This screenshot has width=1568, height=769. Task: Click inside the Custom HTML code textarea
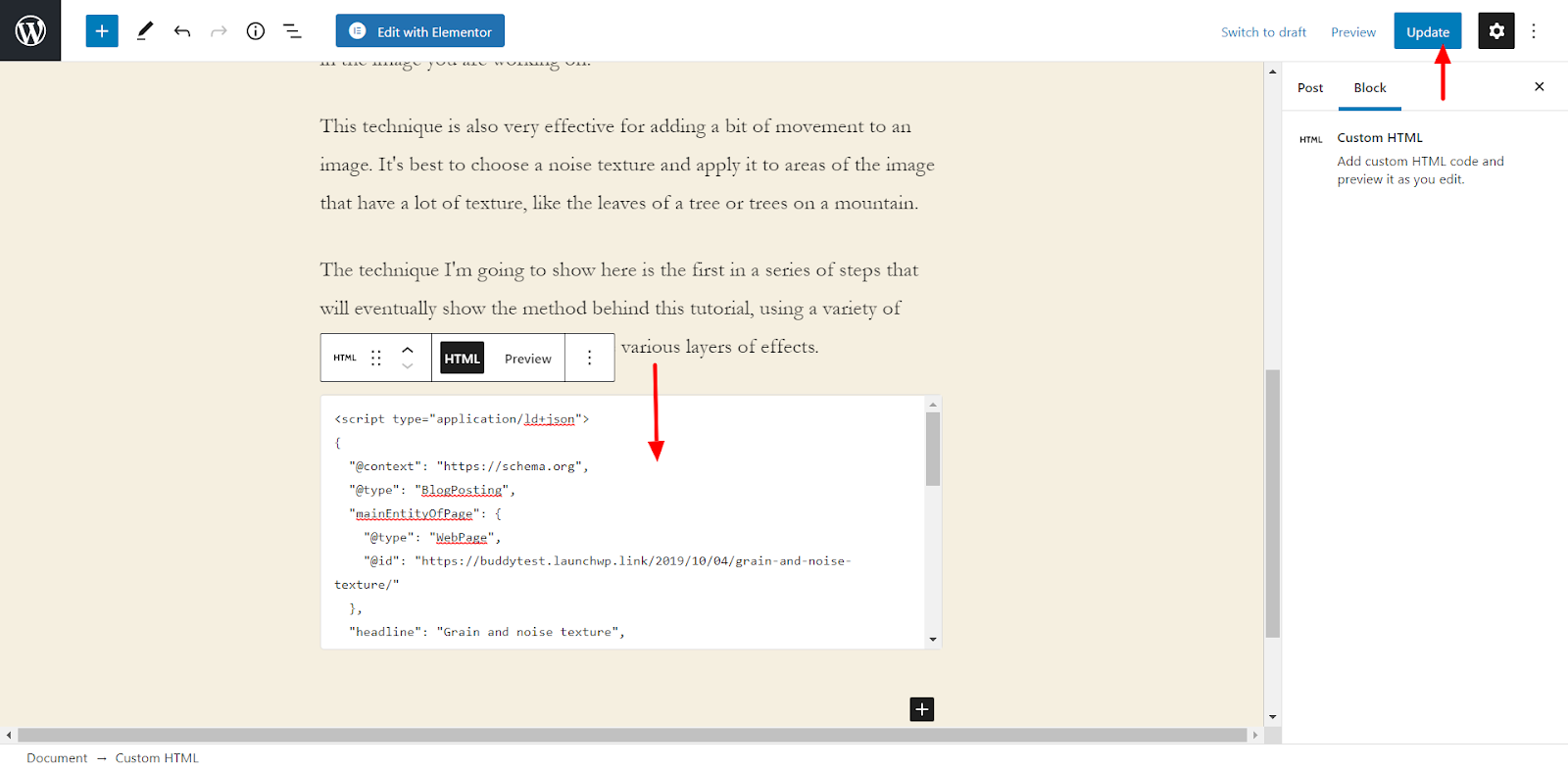click(623, 522)
